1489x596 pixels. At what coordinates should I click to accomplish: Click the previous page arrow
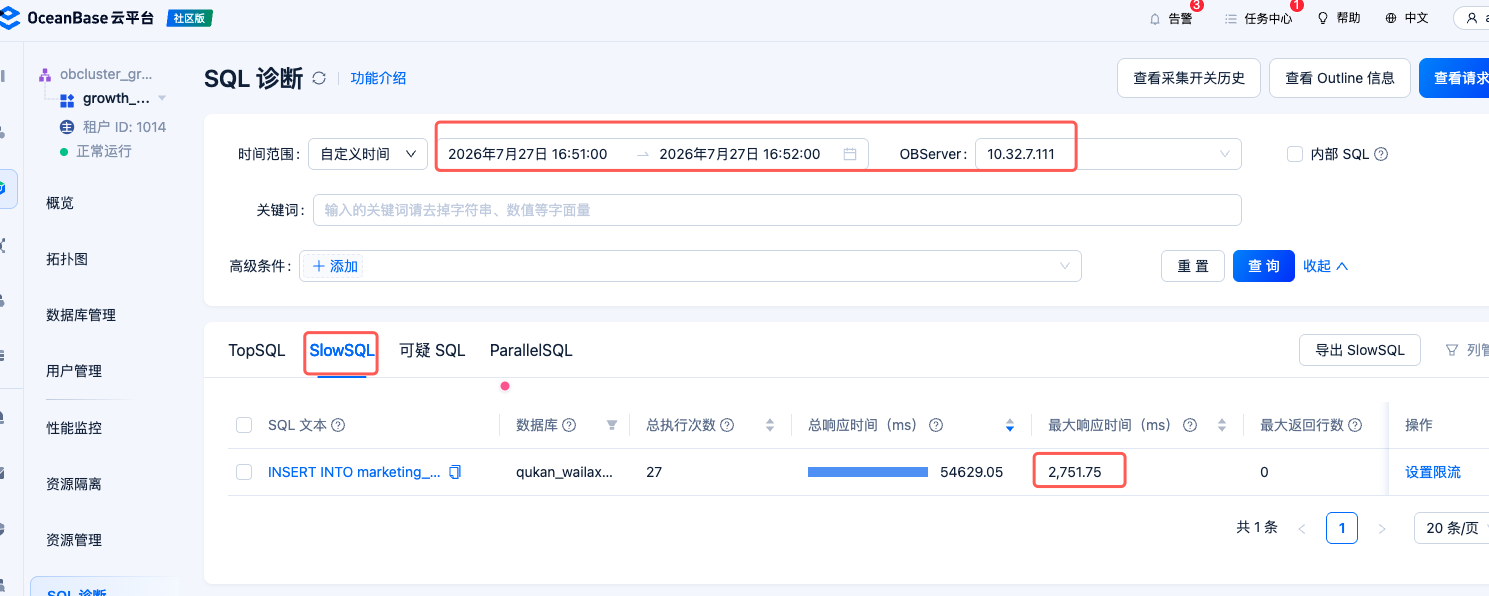(x=1302, y=528)
